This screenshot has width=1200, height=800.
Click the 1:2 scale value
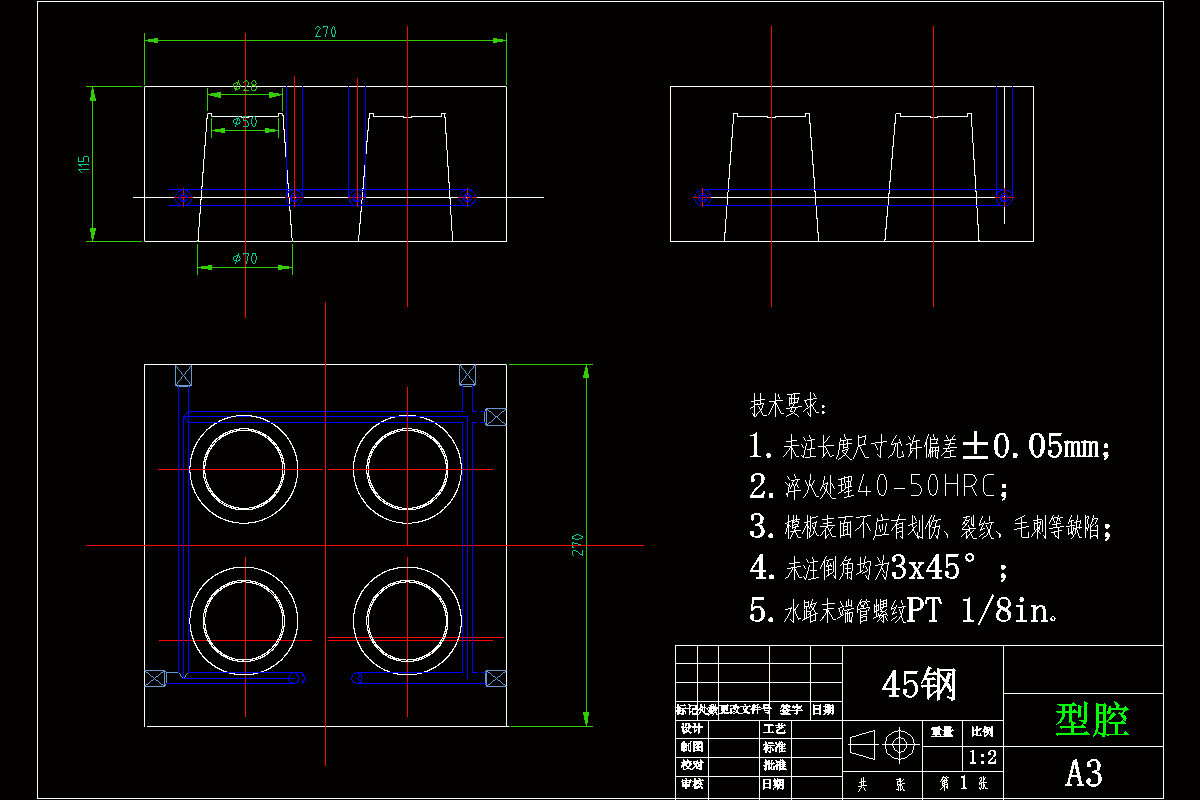pos(982,756)
